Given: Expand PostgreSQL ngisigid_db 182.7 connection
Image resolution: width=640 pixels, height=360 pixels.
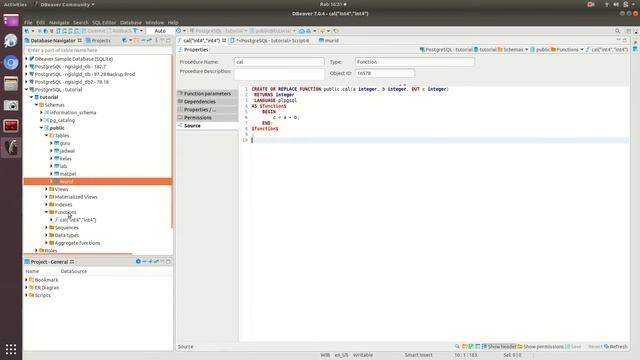Looking at the screenshot, I should (x=27, y=67).
